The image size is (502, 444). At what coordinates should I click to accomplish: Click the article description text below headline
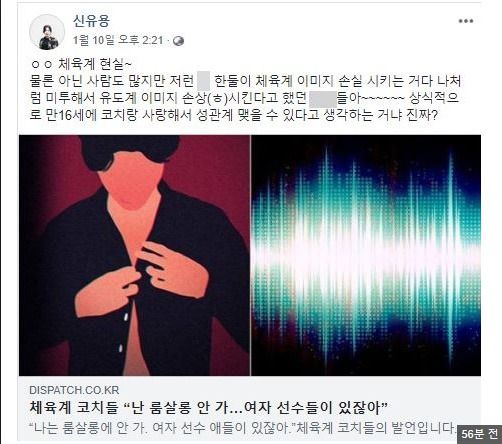[x=242, y=428]
